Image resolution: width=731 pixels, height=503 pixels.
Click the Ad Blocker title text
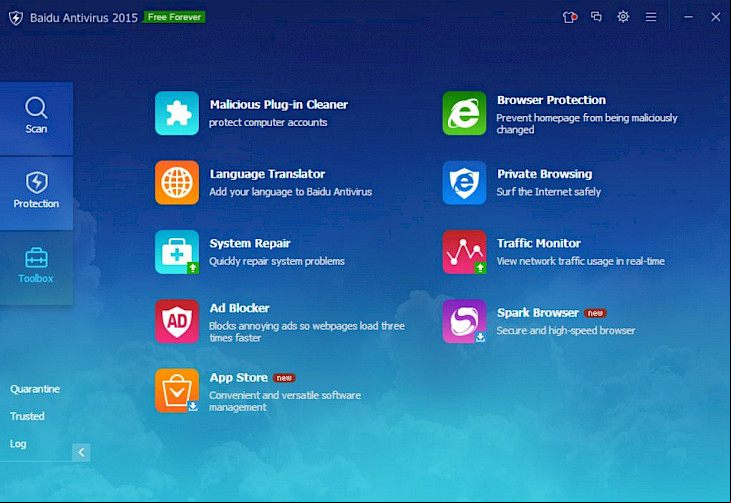tap(239, 308)
